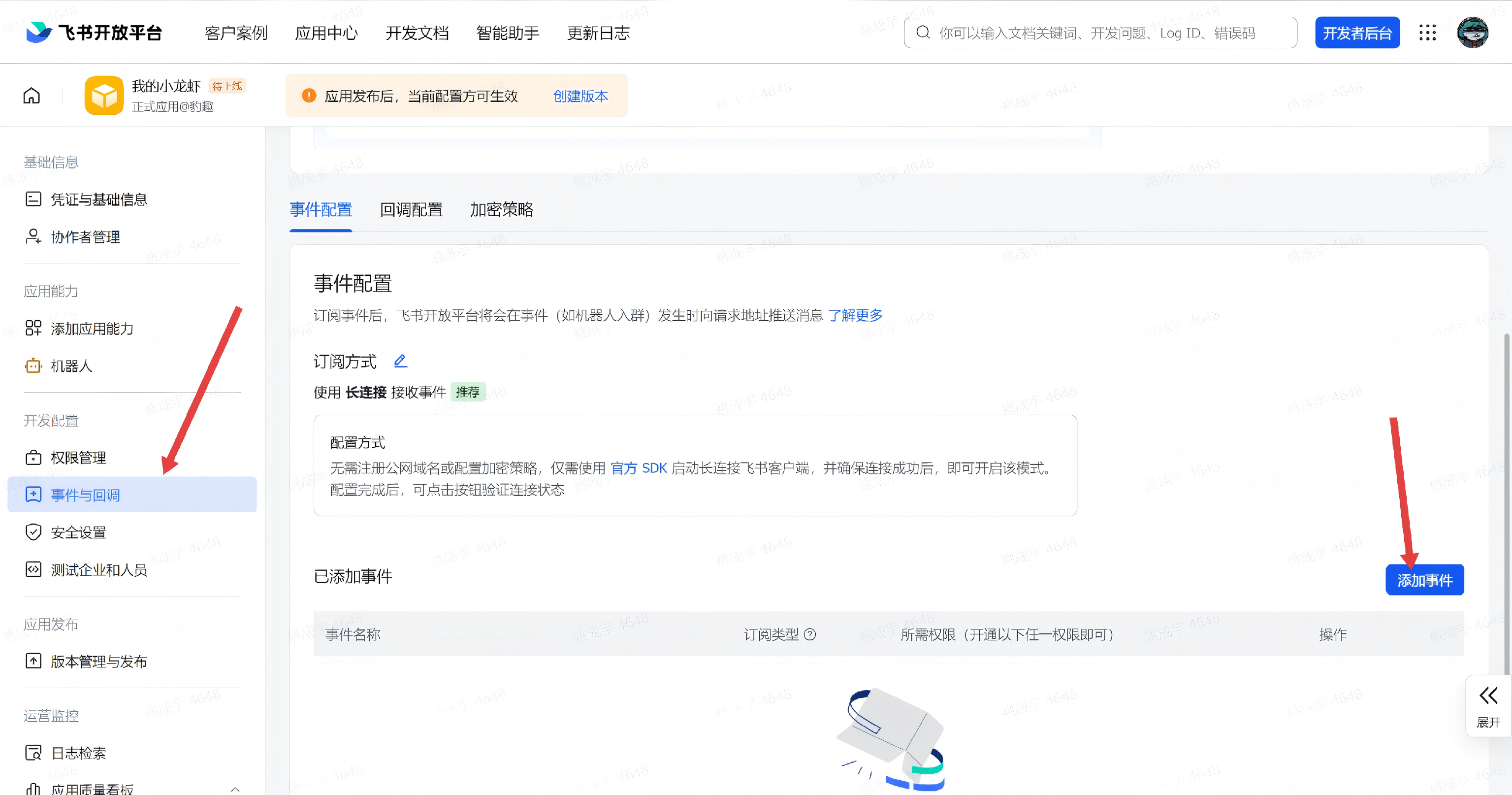Click the 协作者管理 person icon

tap(33, 236)
